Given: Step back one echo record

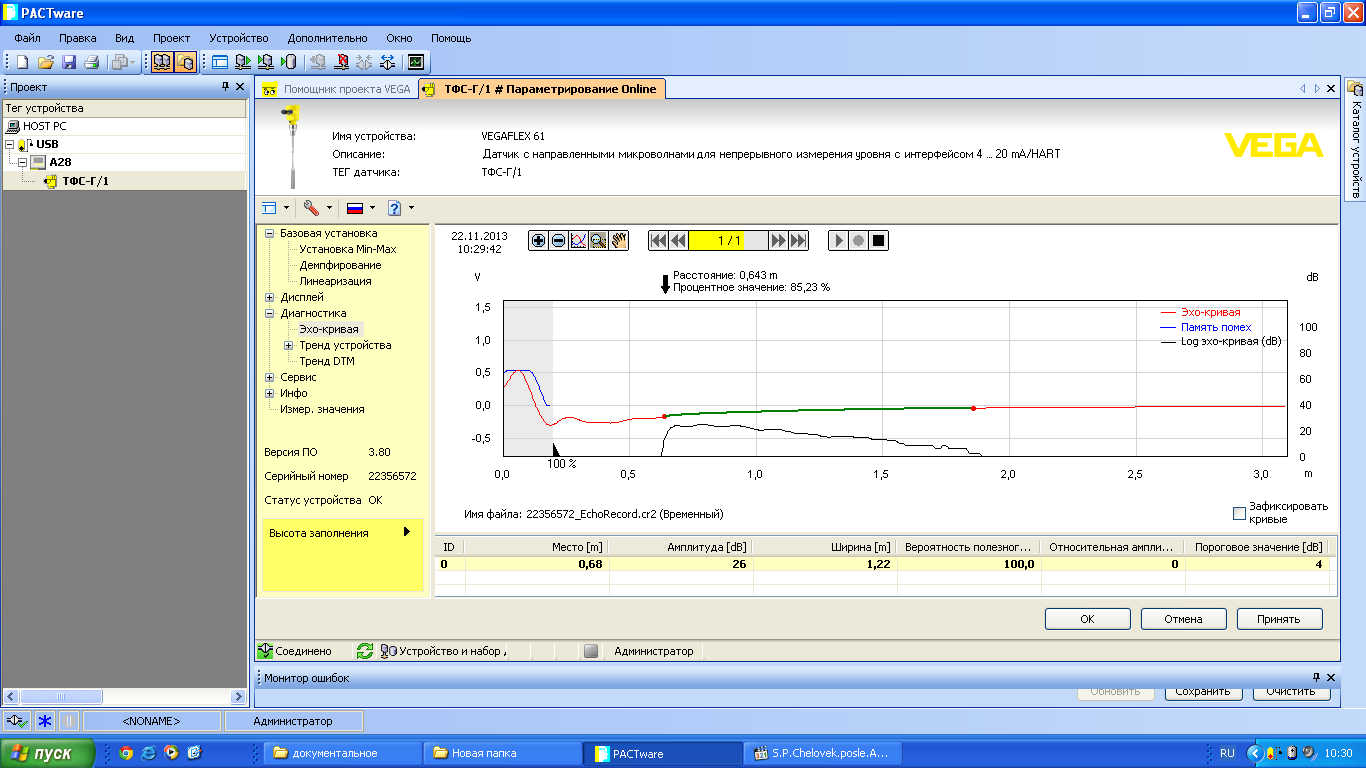Looking at the screenshot, I should (678, 240).
